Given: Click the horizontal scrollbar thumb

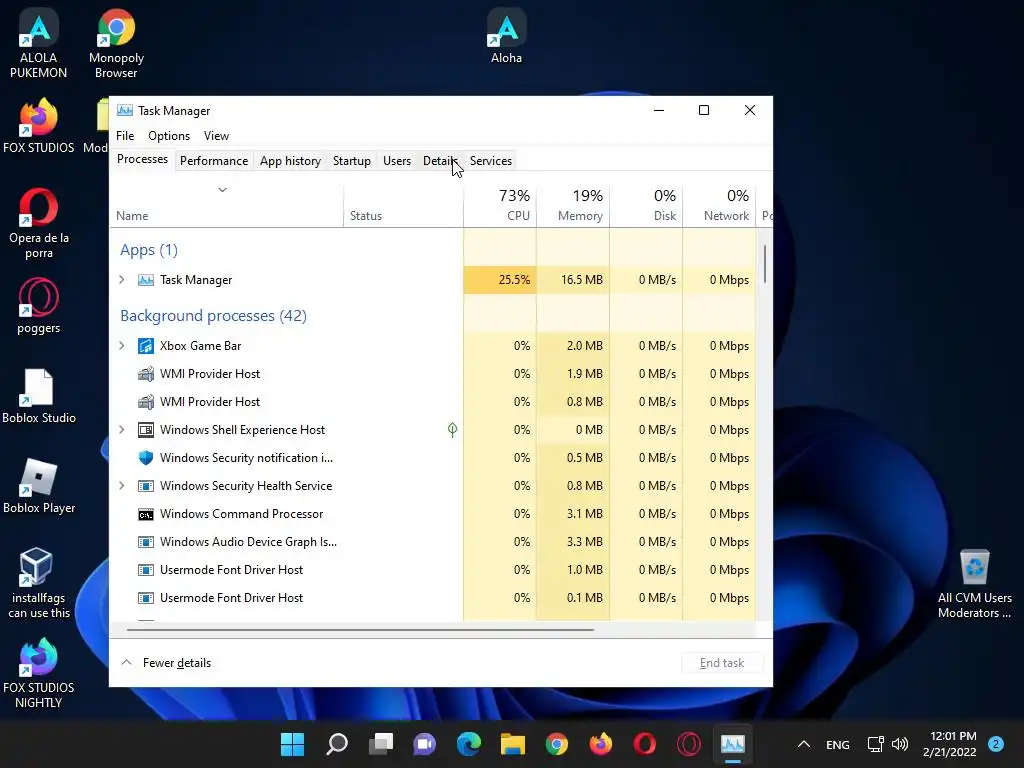Looking at the screenshot, I should (360, 630).
